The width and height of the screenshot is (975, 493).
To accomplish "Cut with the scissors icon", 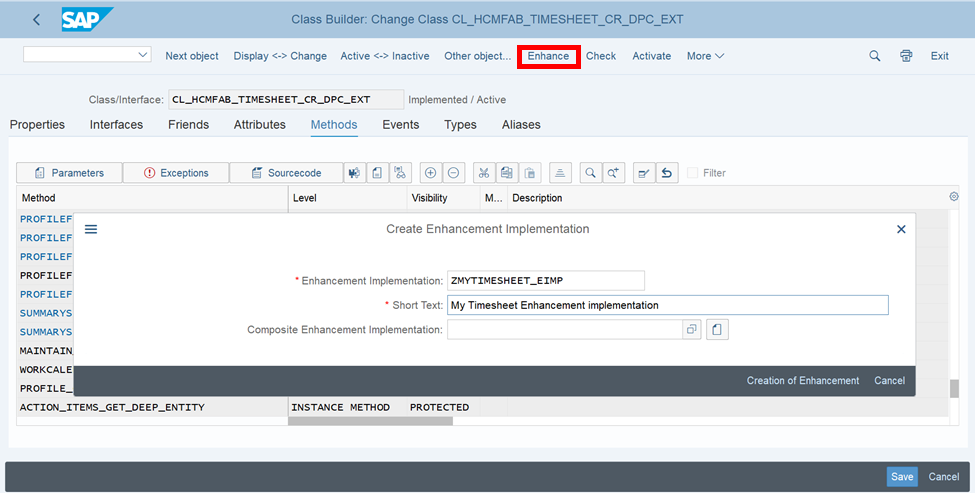I will 484,173.
